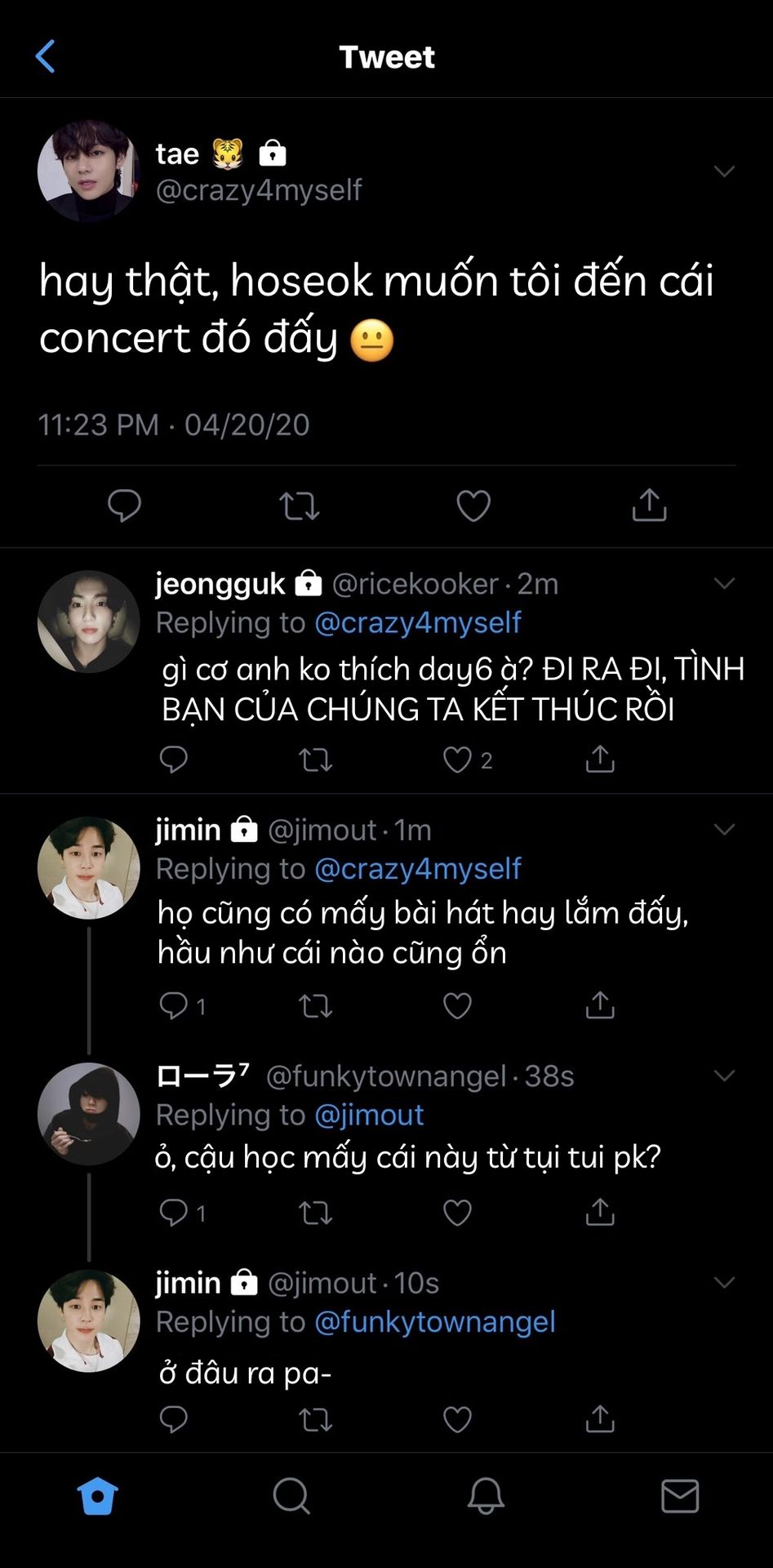Open tae's profile picture
Screen dimensions: 773x1568
coord(88,171)
